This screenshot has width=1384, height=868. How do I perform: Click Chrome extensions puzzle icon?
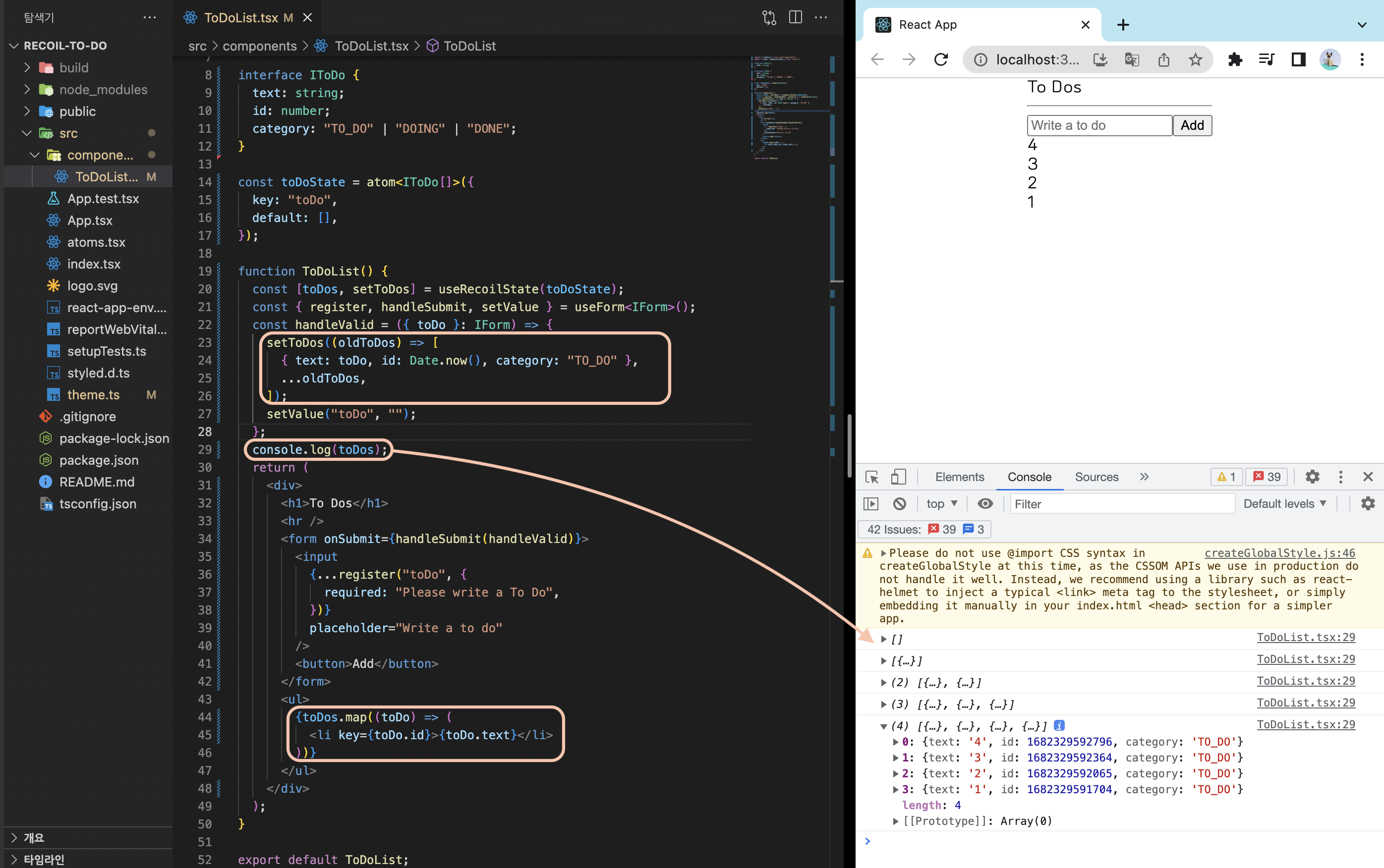click(1235, 59)
